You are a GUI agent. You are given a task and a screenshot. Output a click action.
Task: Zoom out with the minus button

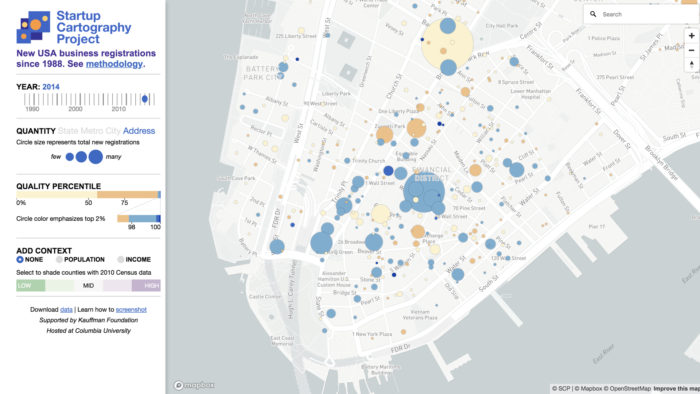tap(692, 50)
